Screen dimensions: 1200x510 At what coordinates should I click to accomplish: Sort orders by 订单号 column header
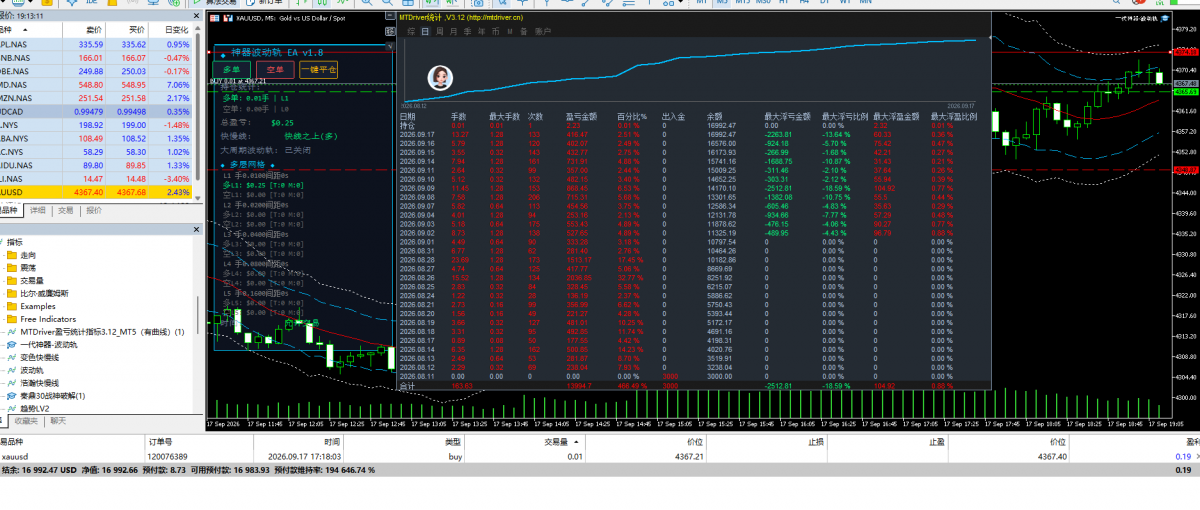pyautogui.click(x=162, y=441)
